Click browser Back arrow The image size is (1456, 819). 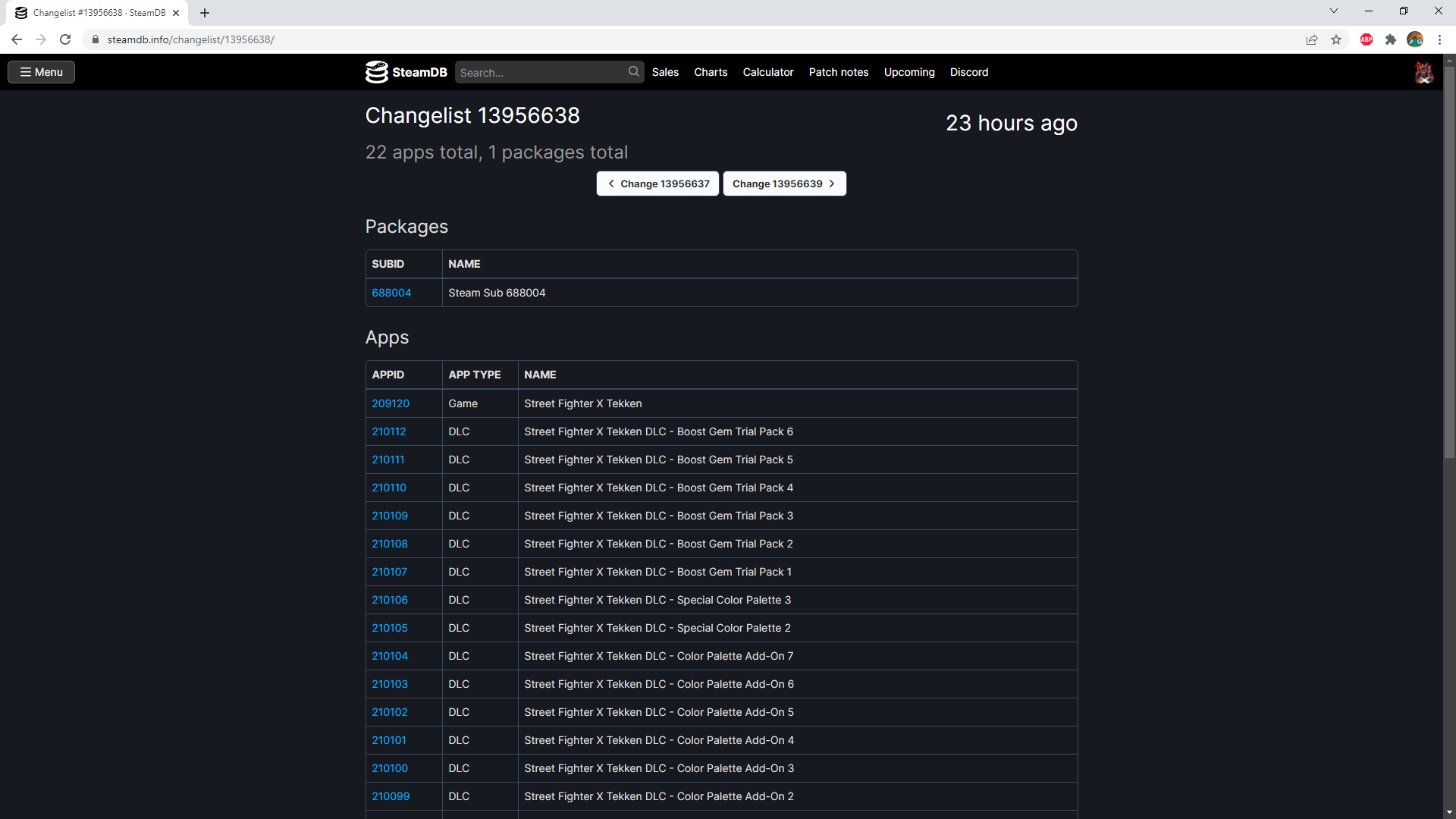17,39
